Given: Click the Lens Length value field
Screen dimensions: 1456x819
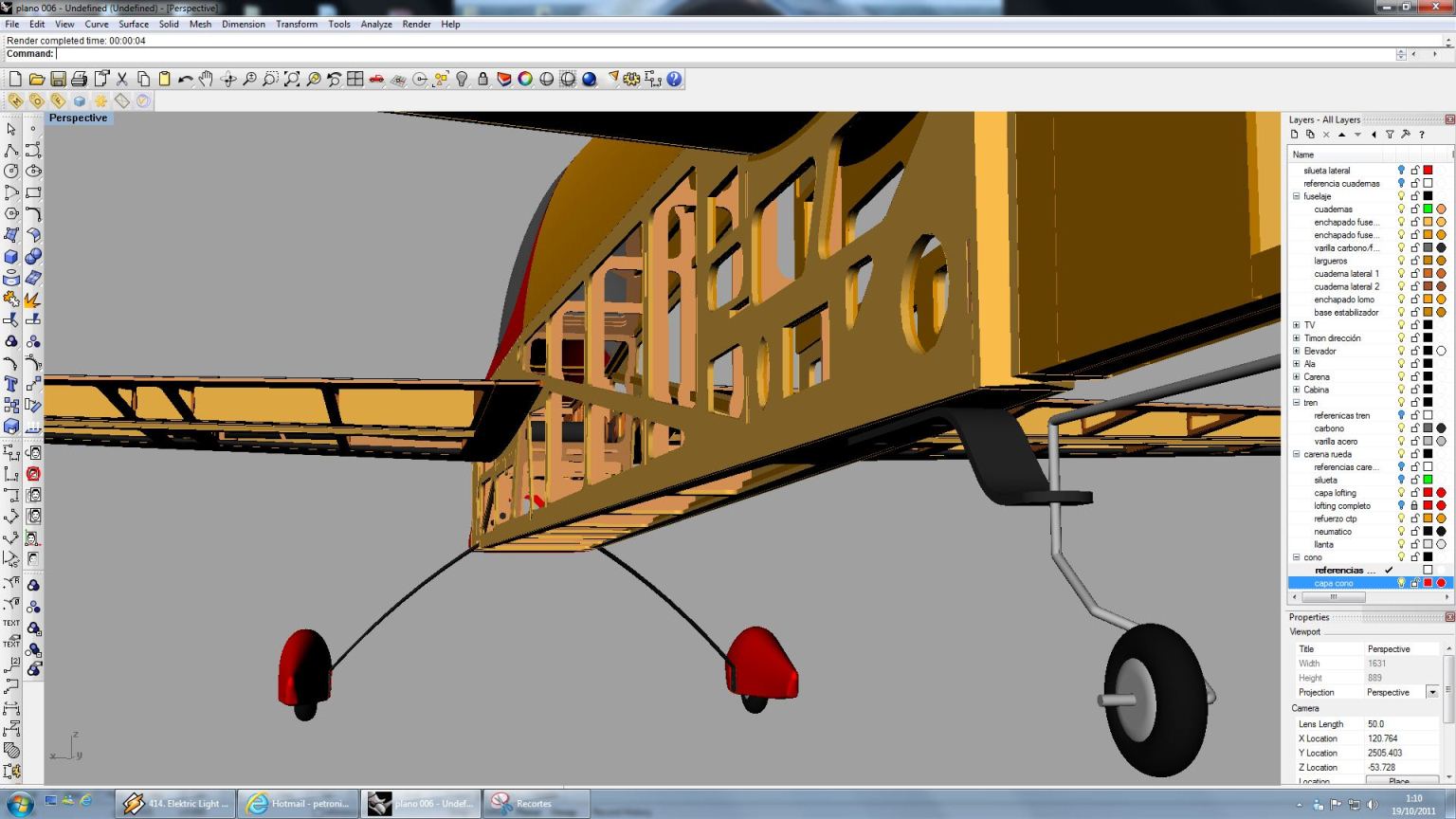Looking at the screenshot, I should [1399, 724].
